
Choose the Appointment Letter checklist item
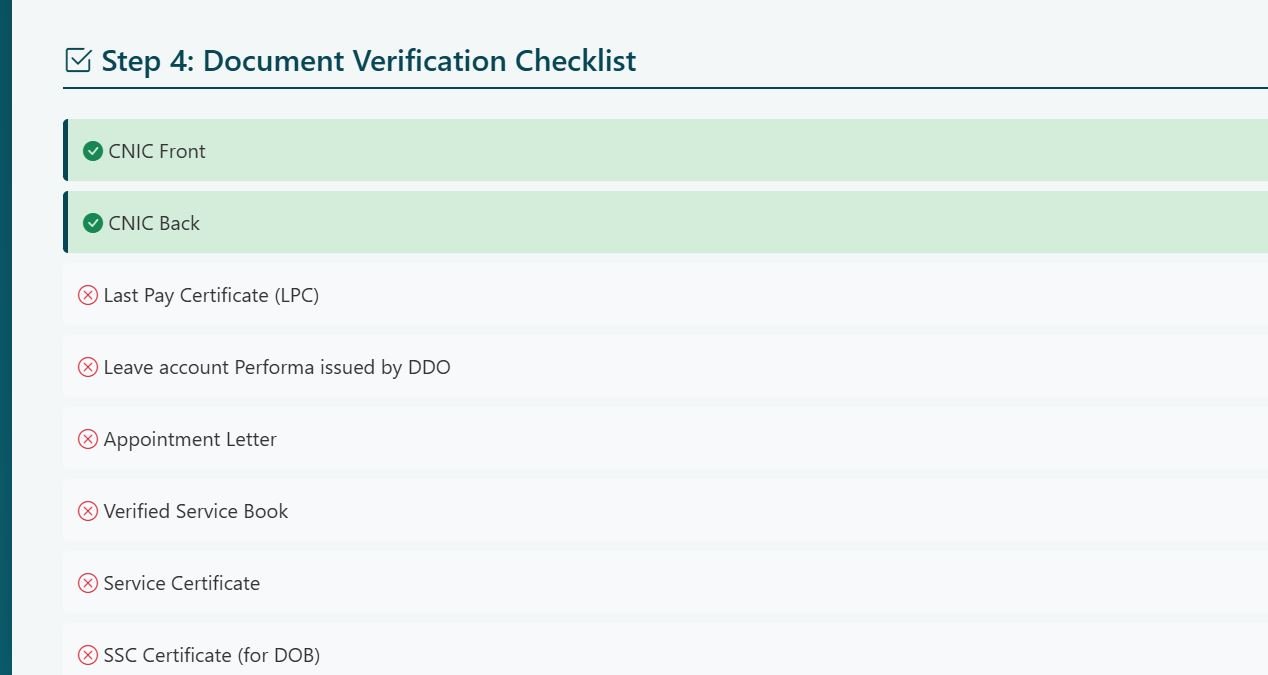point(190,439)
